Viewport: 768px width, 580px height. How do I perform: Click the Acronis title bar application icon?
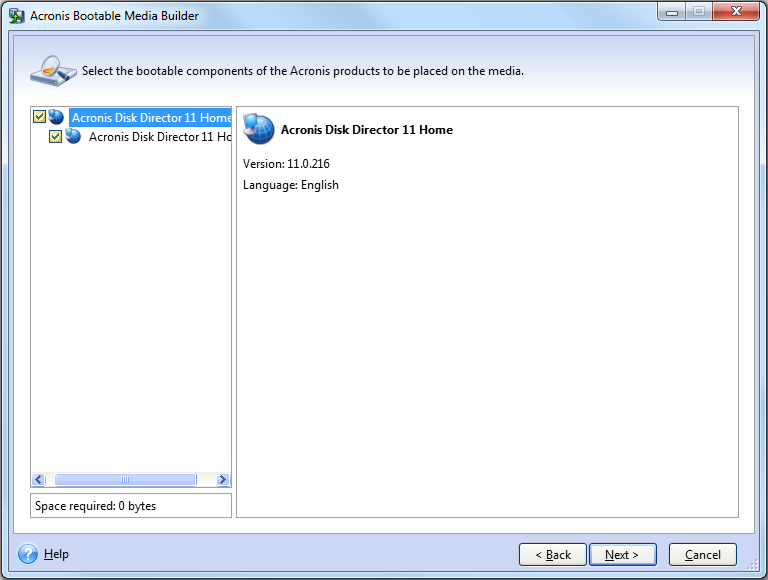pos(16,15)
